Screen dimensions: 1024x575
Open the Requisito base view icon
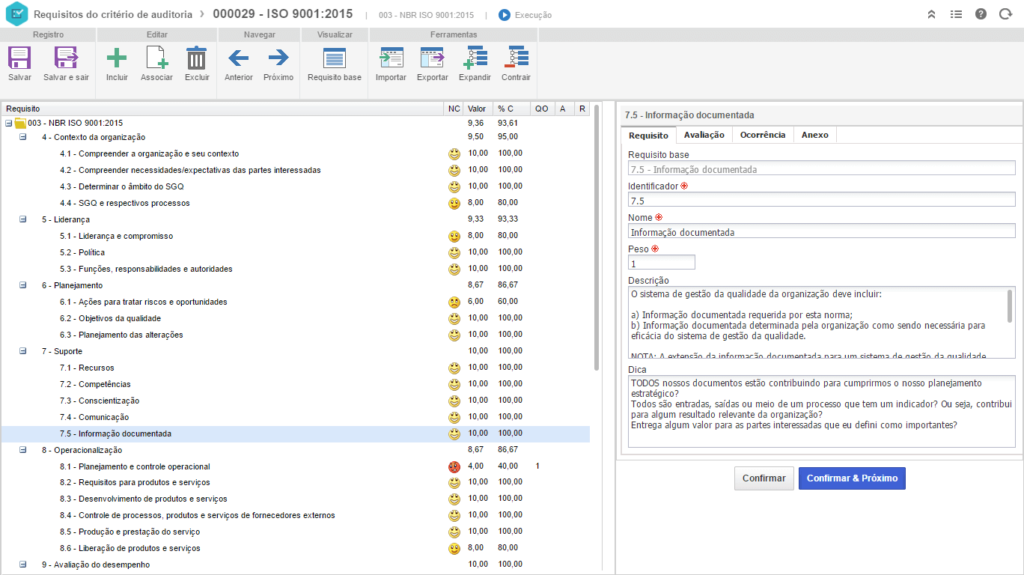(x=334, y=58)
